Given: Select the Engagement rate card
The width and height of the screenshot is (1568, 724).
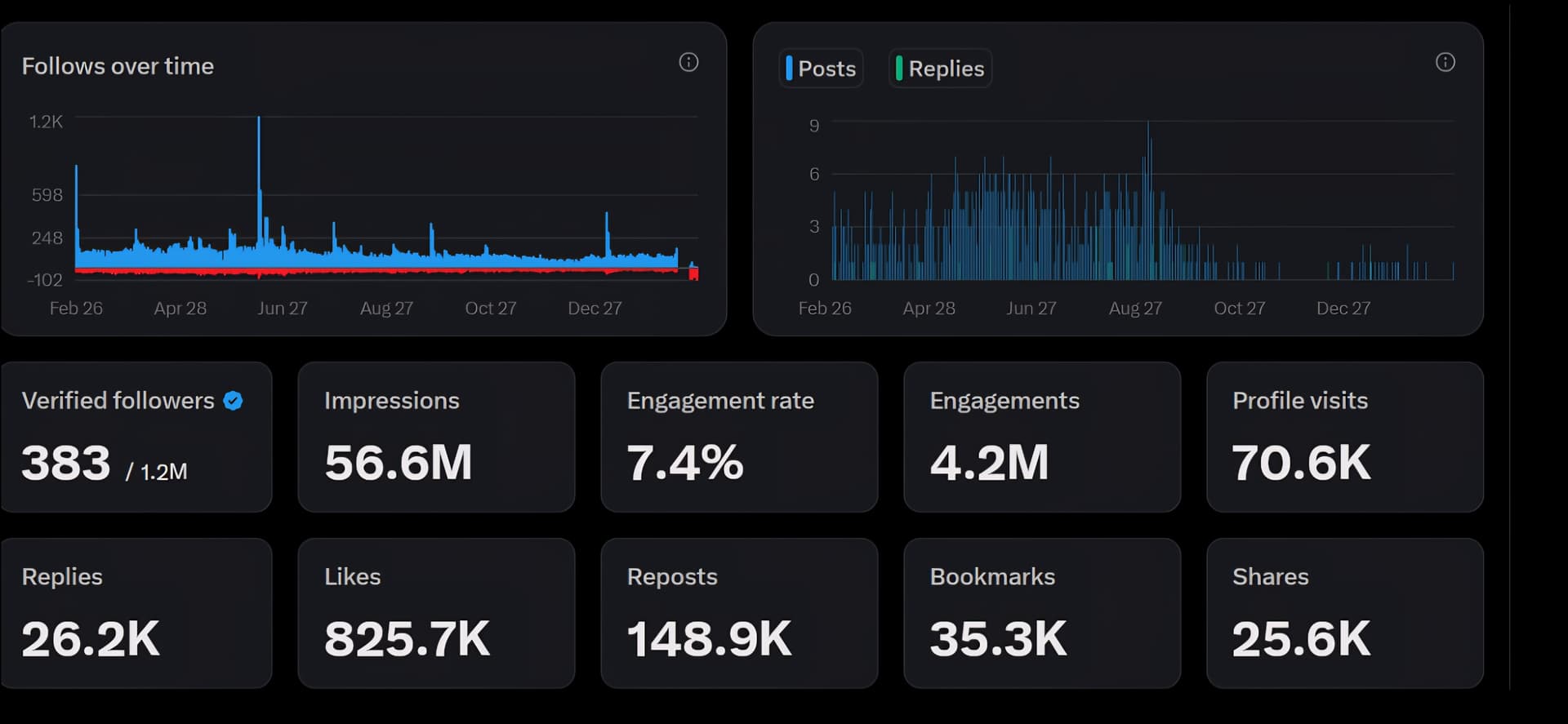Looking at the screenshot, I should point(739,437).
